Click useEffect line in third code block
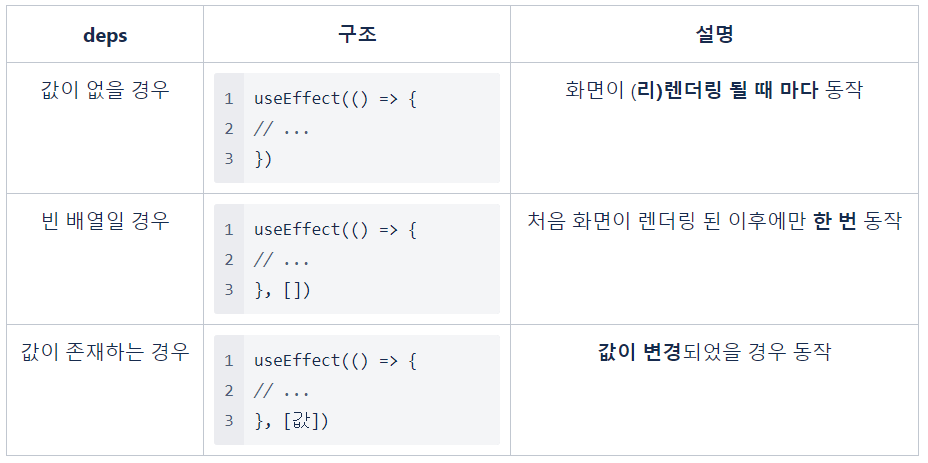The height and width of the screenshot is (463, 928). [336, 361]
